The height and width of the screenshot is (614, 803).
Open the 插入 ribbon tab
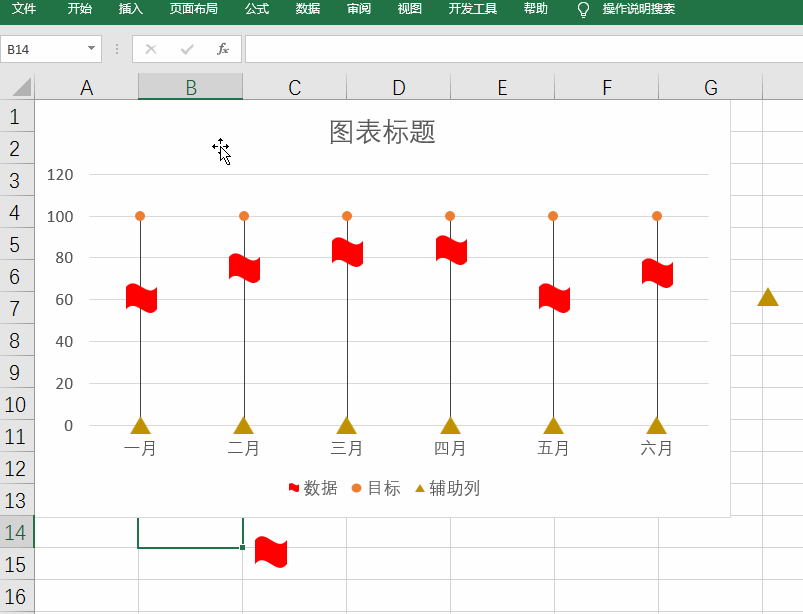point(131,9)
